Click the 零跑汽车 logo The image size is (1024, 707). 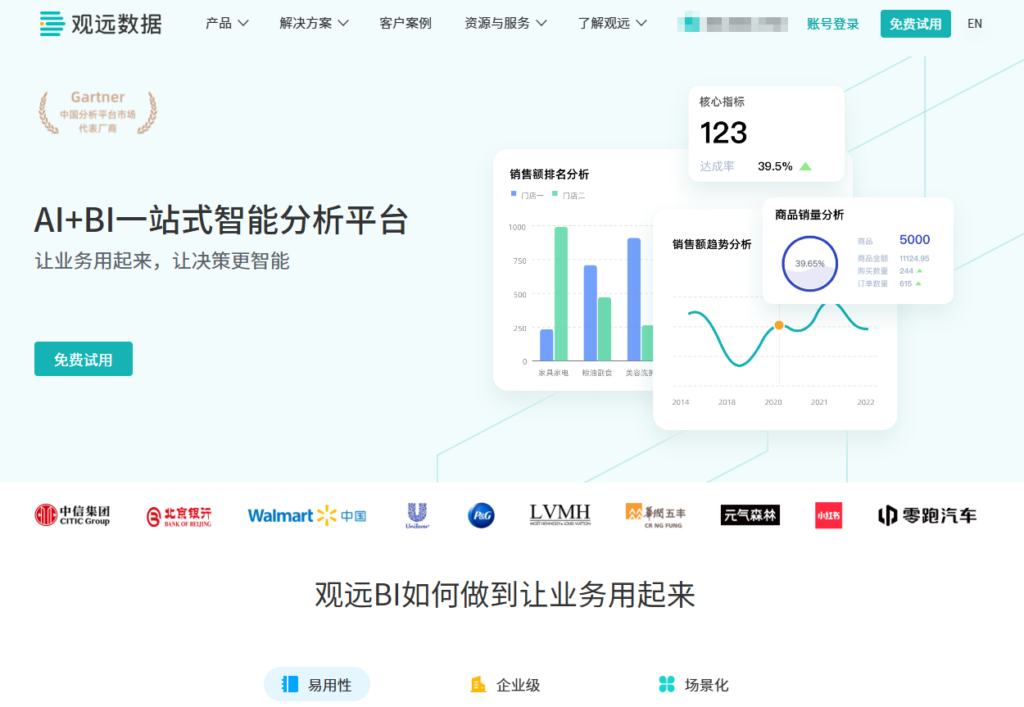coord(927,515)
